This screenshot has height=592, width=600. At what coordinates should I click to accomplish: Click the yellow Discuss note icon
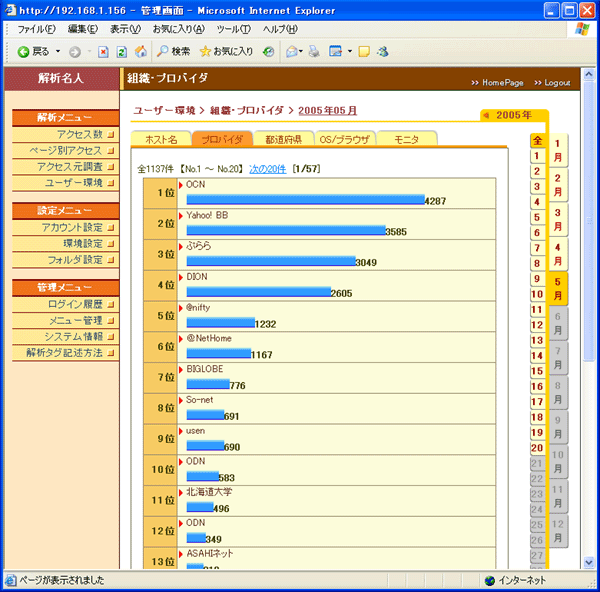point(364,52)
